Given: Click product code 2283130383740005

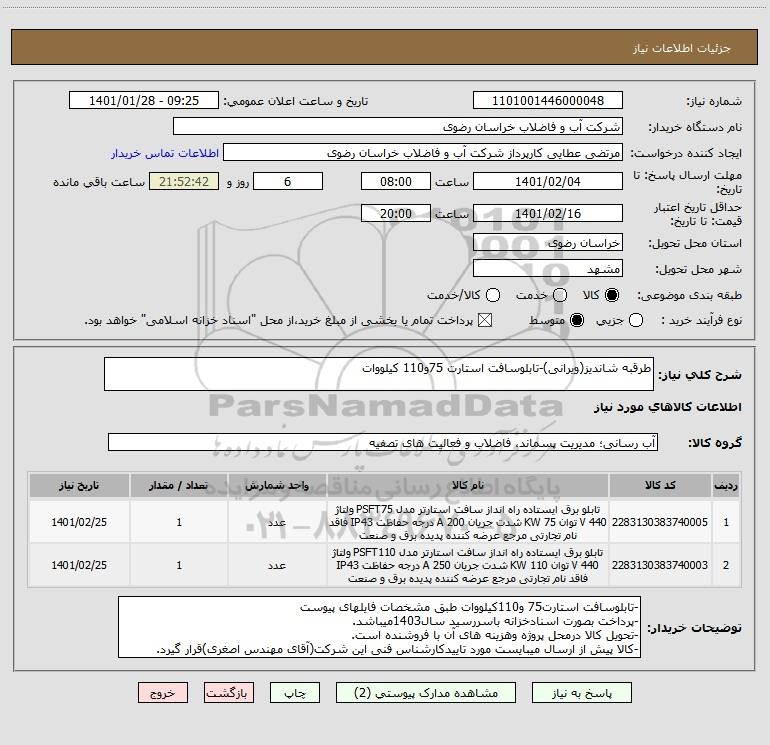Looking at the screenshot, I should tap(660, 522).
